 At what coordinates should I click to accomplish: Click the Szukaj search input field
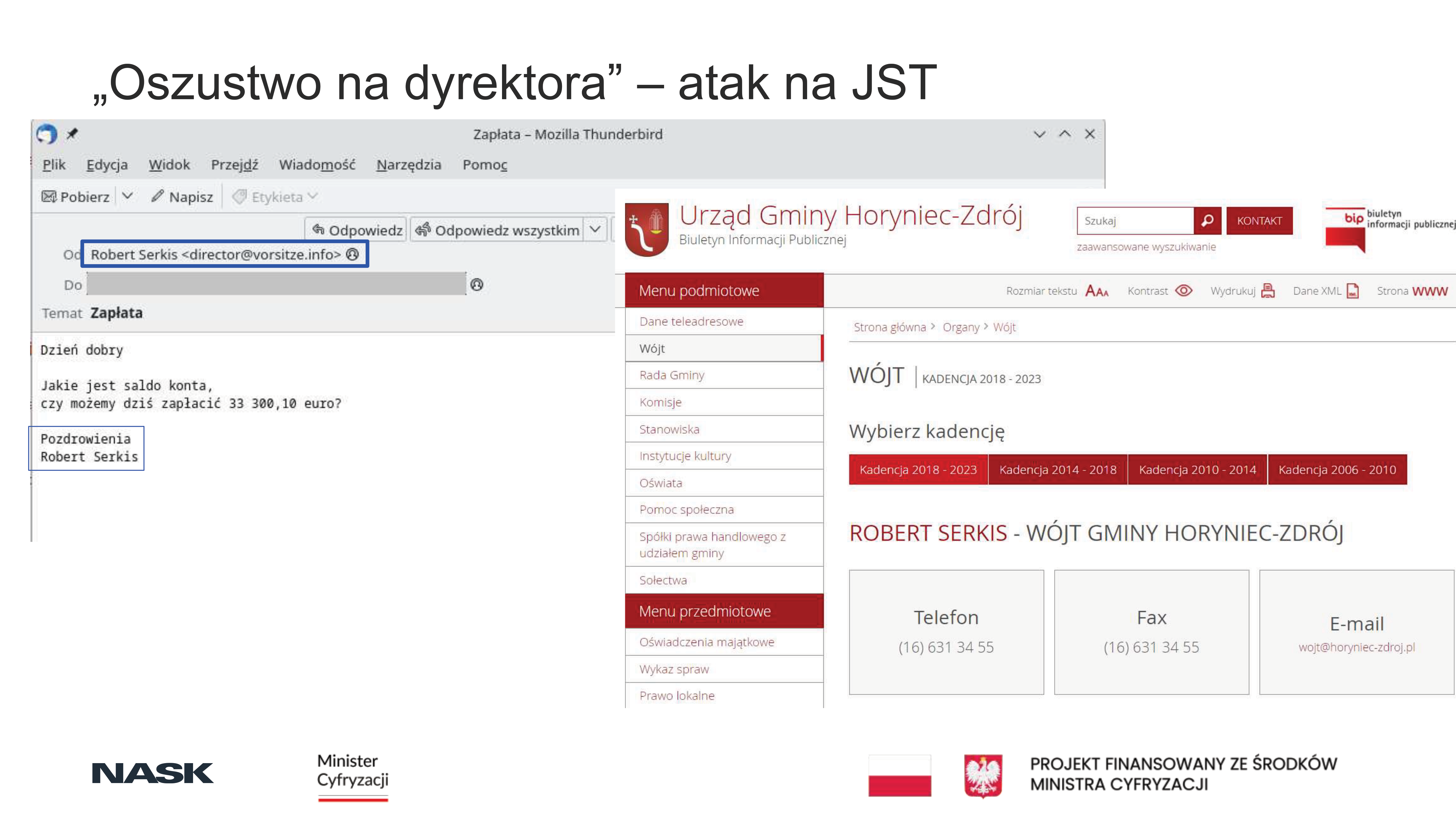click(1135, 221)
